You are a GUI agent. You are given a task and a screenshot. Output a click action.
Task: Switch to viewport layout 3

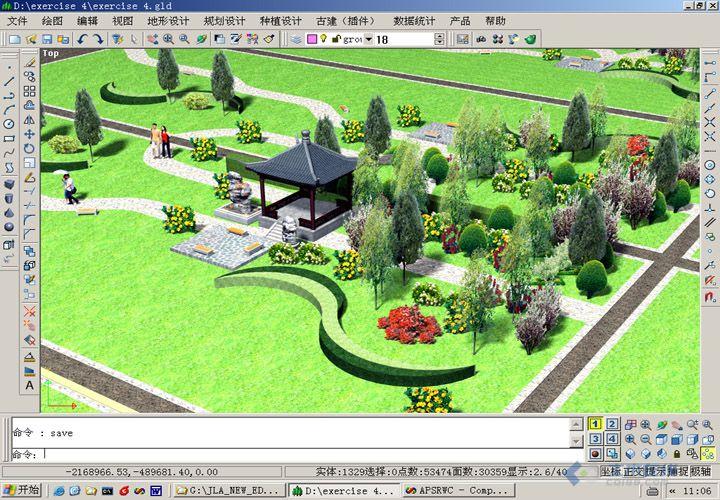tap(596, 439)
